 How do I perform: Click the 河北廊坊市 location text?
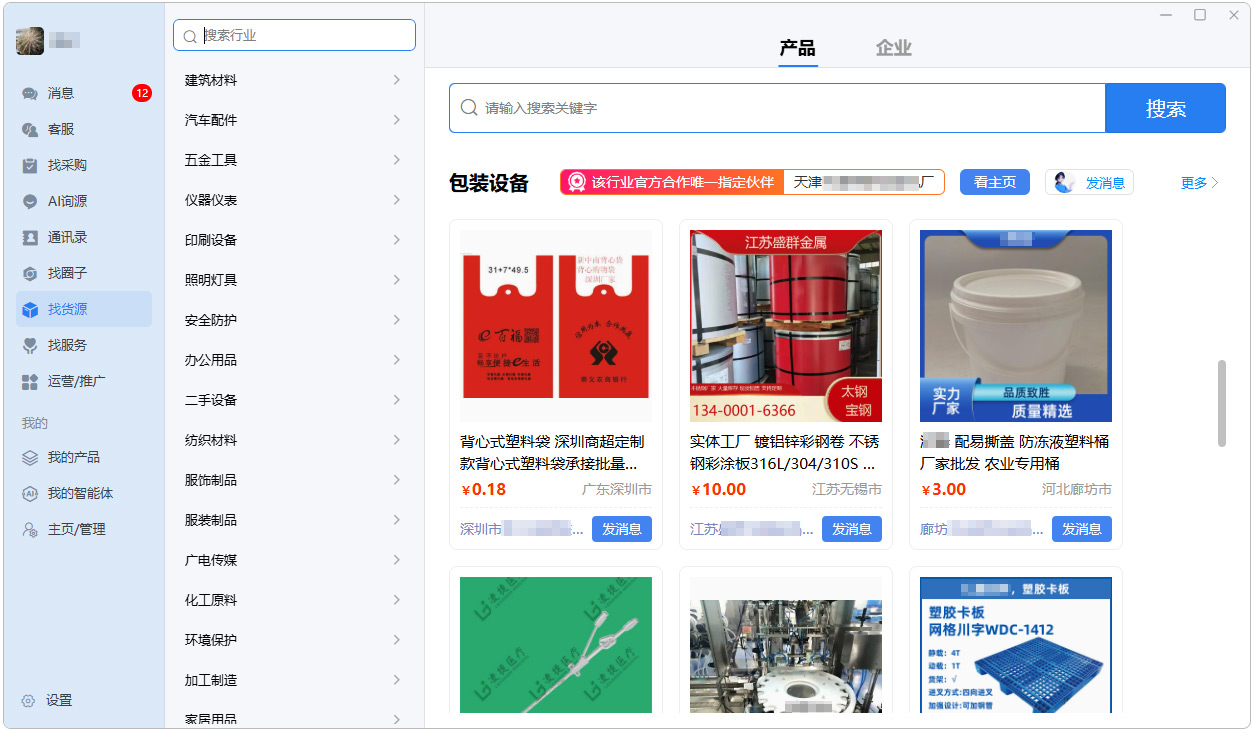(1077, 490)
